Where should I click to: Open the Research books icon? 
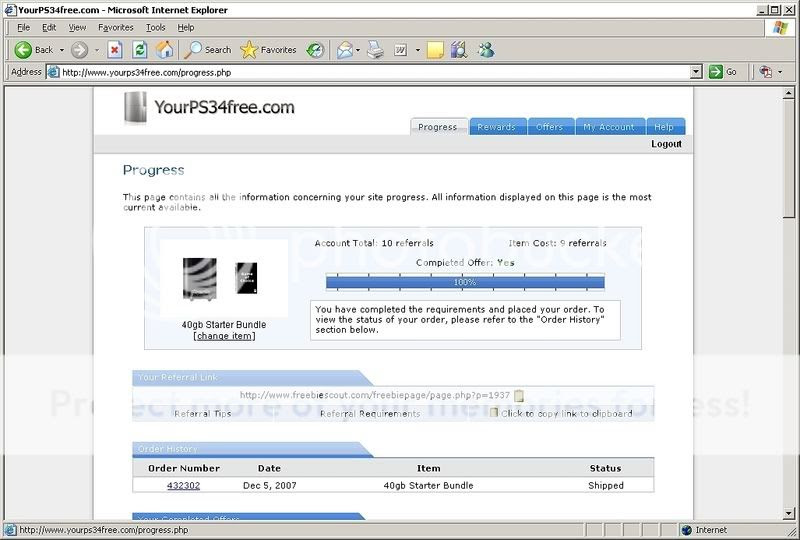[x=459, y=50]
